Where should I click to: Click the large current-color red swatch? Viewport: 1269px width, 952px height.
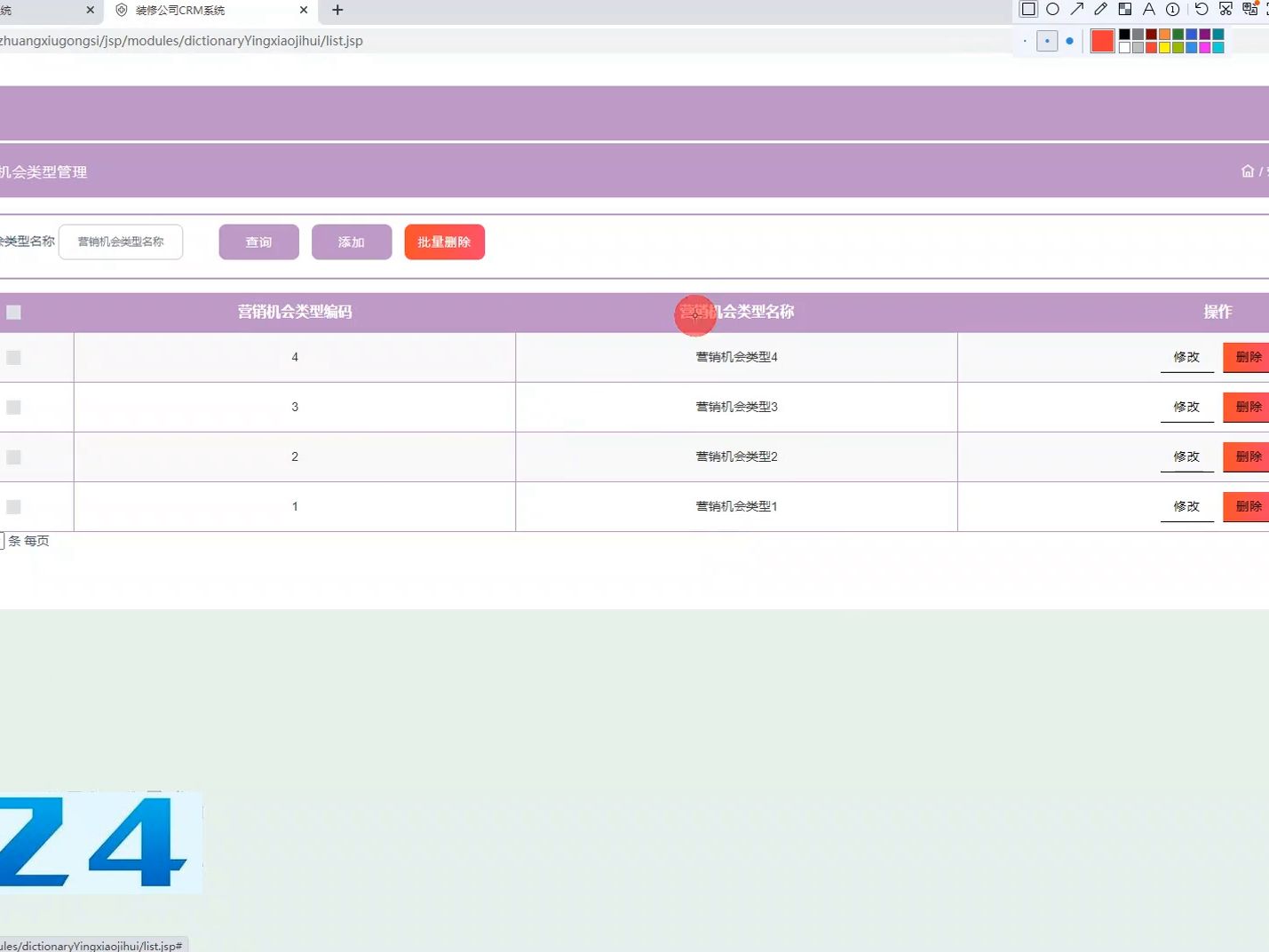(1103, 41)
